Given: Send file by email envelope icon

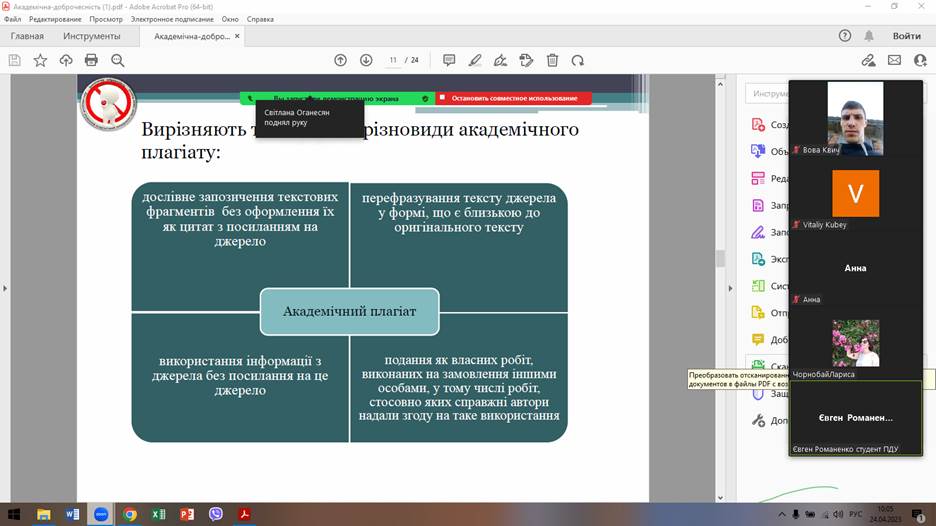Looking at the screenshot, I should 894,60.
